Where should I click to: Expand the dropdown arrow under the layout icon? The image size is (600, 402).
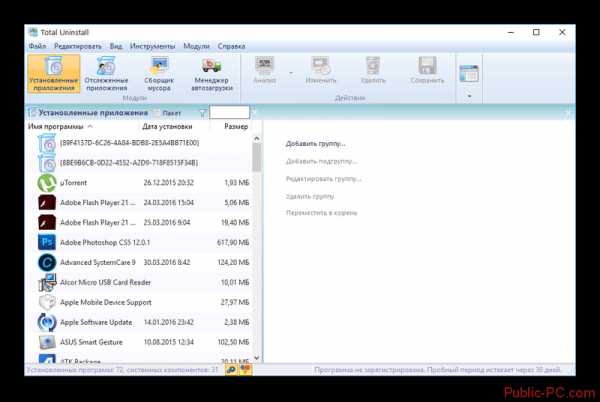pyautogui.click(x=469, y=96)
